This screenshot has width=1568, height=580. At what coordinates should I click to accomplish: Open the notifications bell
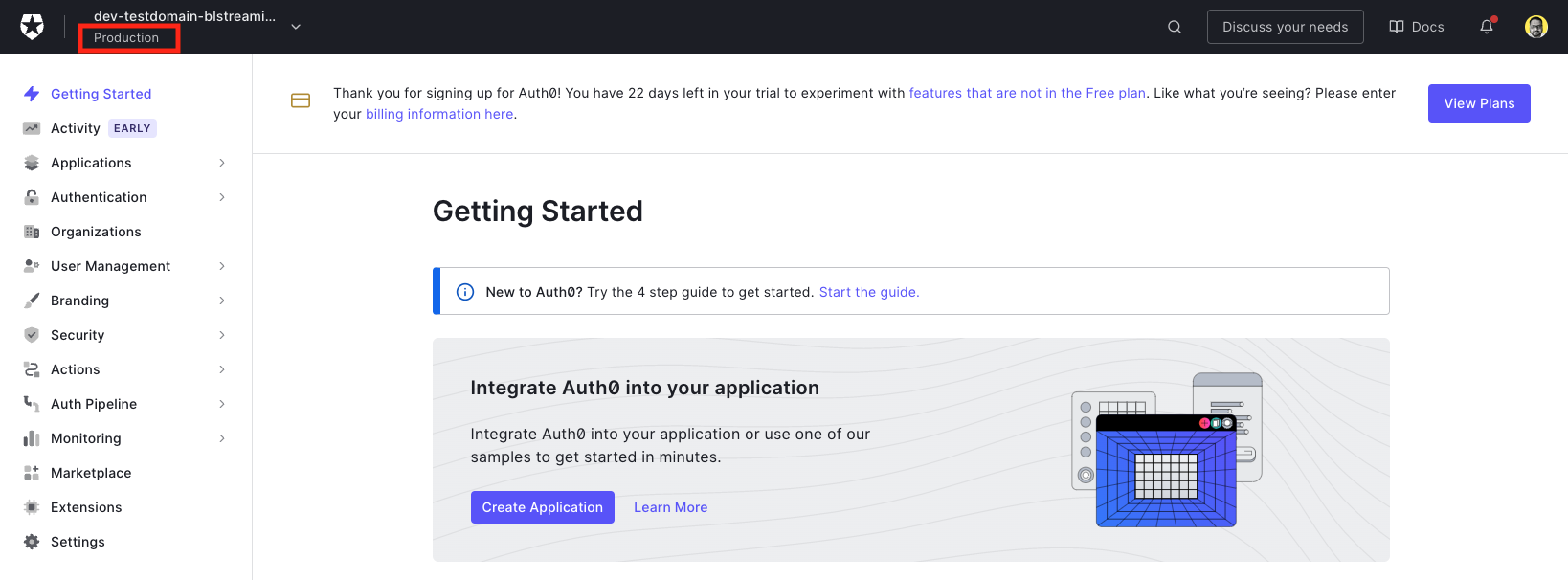coord(1487,27)
